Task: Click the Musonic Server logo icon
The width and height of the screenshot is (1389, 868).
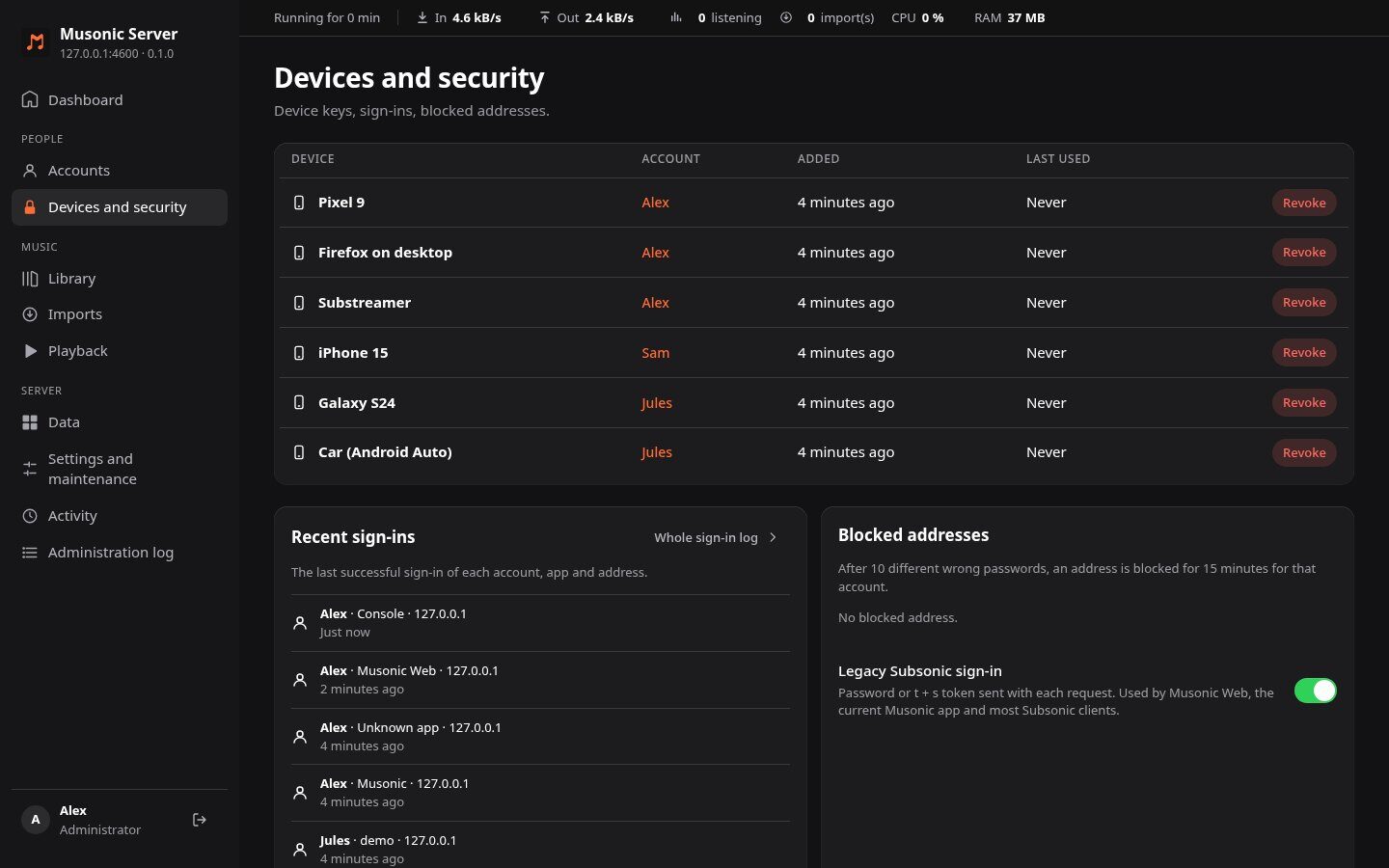Action: click(x=36, y=41)
